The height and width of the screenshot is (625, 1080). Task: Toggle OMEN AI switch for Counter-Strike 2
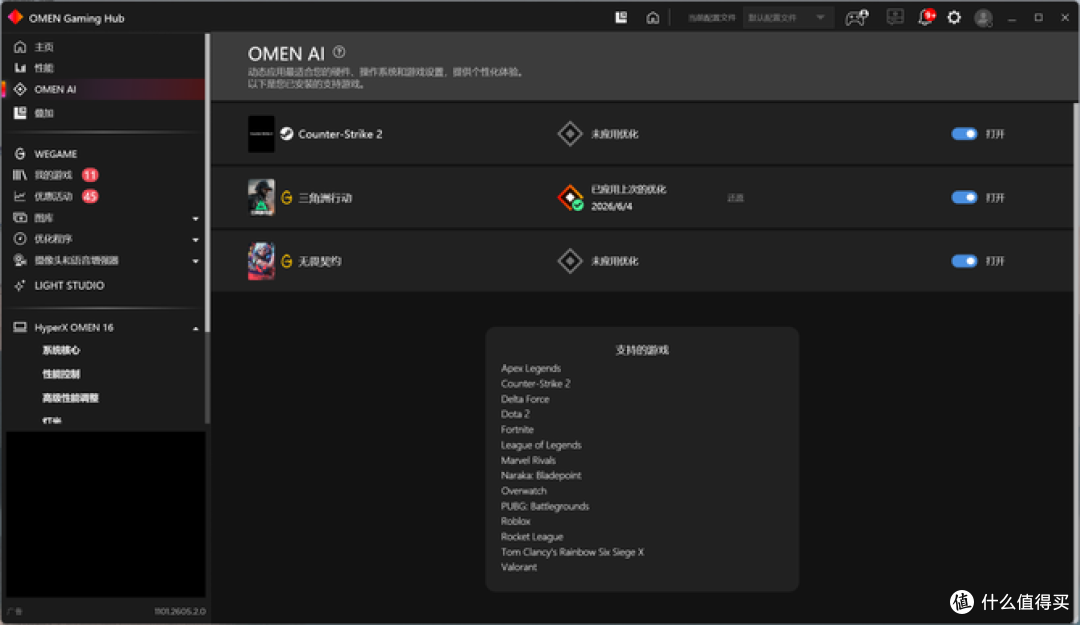click(x=964, y=134)
